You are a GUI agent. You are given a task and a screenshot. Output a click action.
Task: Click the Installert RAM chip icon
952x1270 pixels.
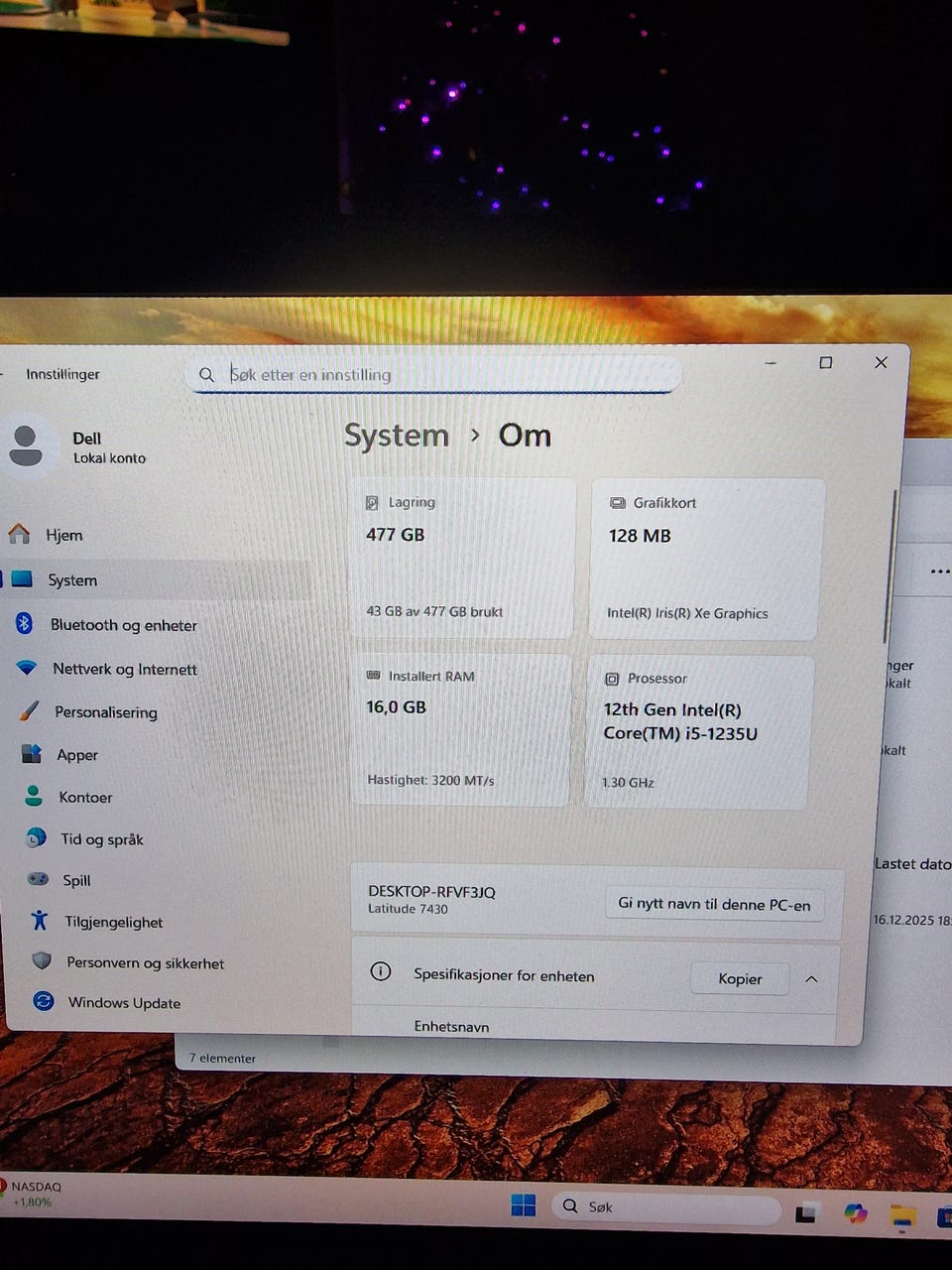[x=373, y=676]
